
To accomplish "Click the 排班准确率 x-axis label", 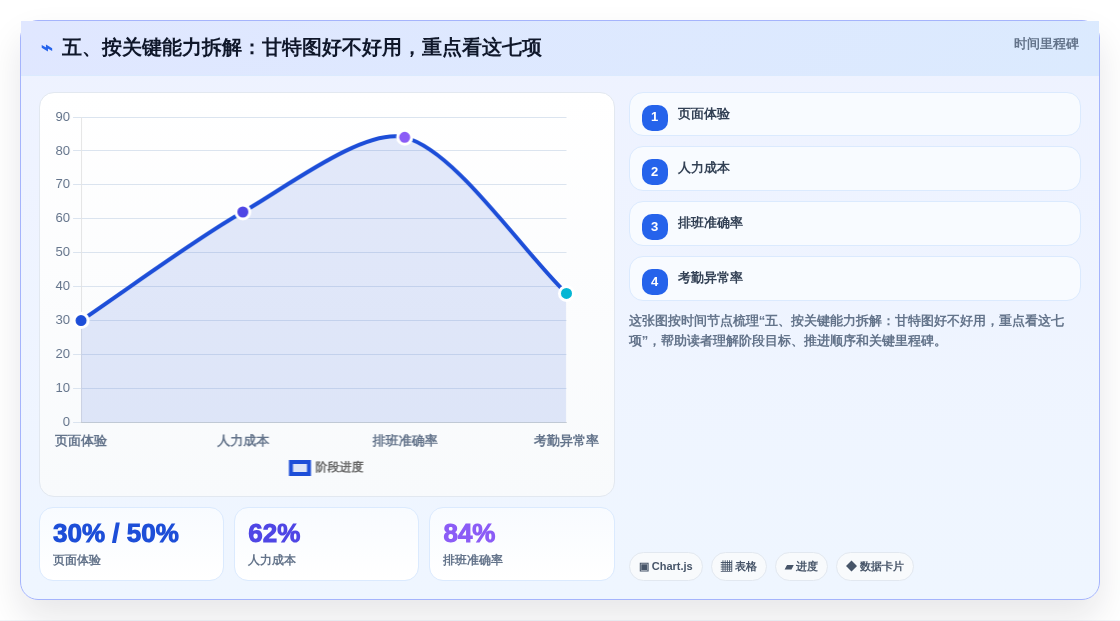I will [404, 441].
